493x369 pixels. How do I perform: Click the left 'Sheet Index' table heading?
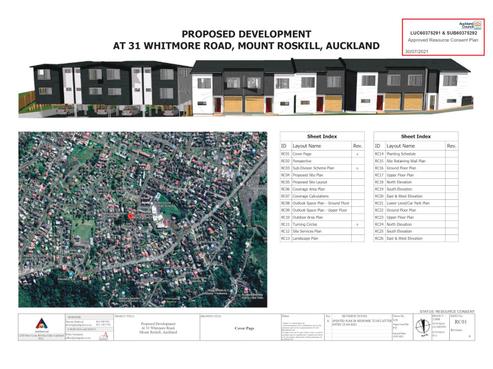point(322,136)
